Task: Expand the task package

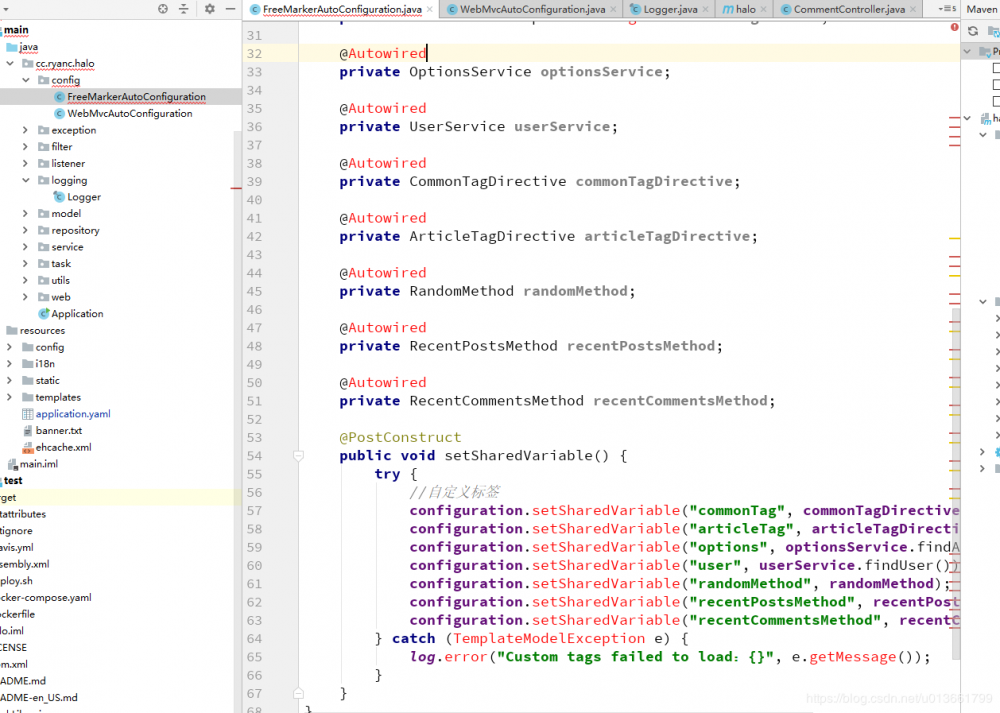Action: click(26, 263)
